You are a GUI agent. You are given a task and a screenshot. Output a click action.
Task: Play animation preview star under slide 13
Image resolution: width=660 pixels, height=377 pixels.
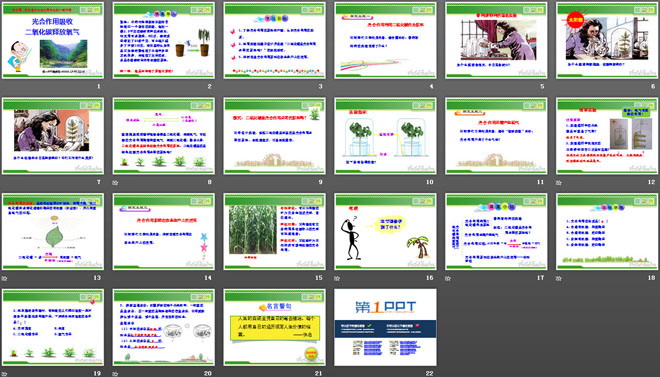tap(4, 278)
